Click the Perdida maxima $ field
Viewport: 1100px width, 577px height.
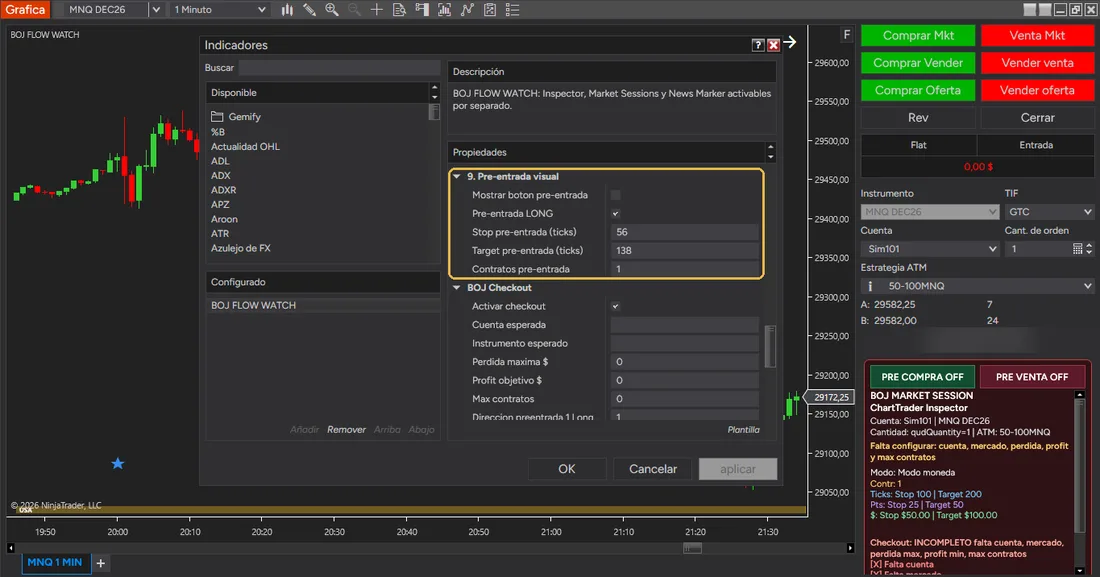(684, 362)
